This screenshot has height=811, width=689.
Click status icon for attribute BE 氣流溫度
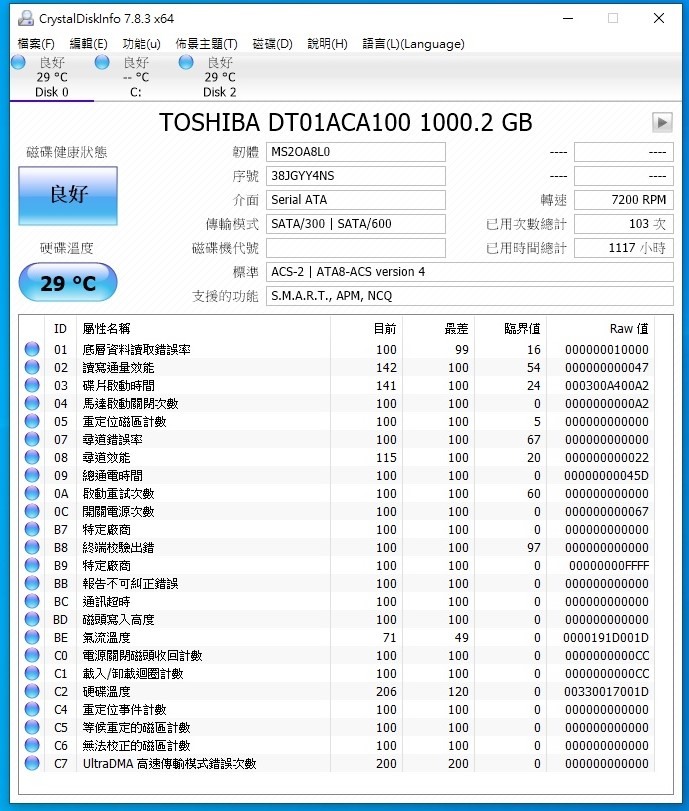[32, 637]
